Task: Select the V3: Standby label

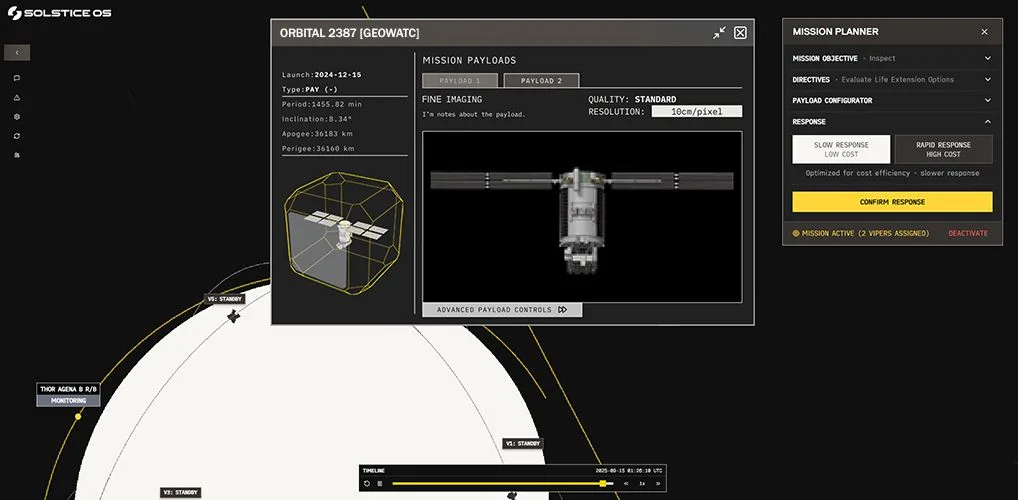Action: pyautogui.click(x=180, y=493)
